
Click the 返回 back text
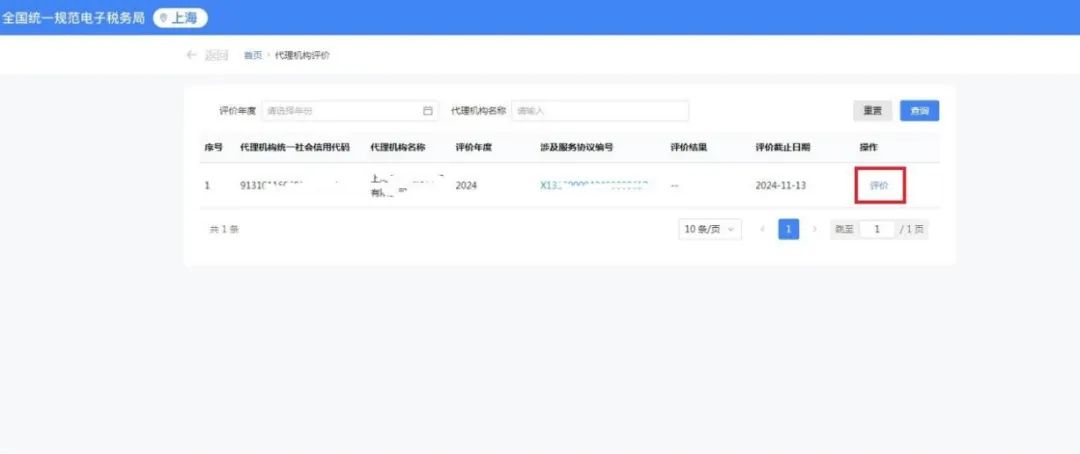click(216, 55)
